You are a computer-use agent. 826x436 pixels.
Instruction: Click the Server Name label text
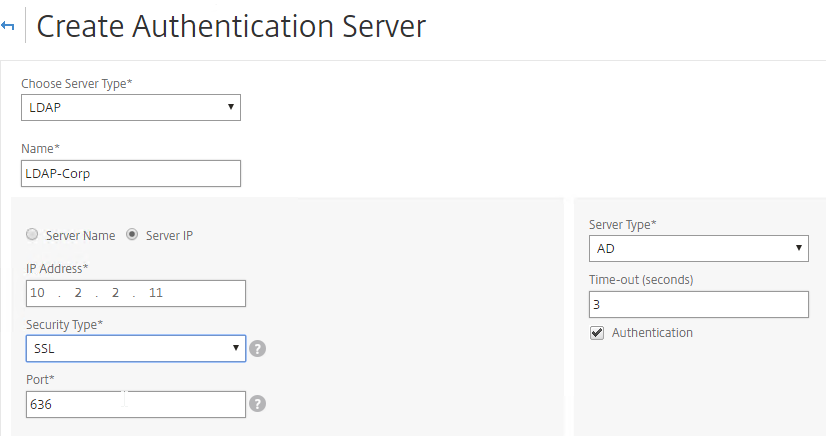[x=81, y=235]
